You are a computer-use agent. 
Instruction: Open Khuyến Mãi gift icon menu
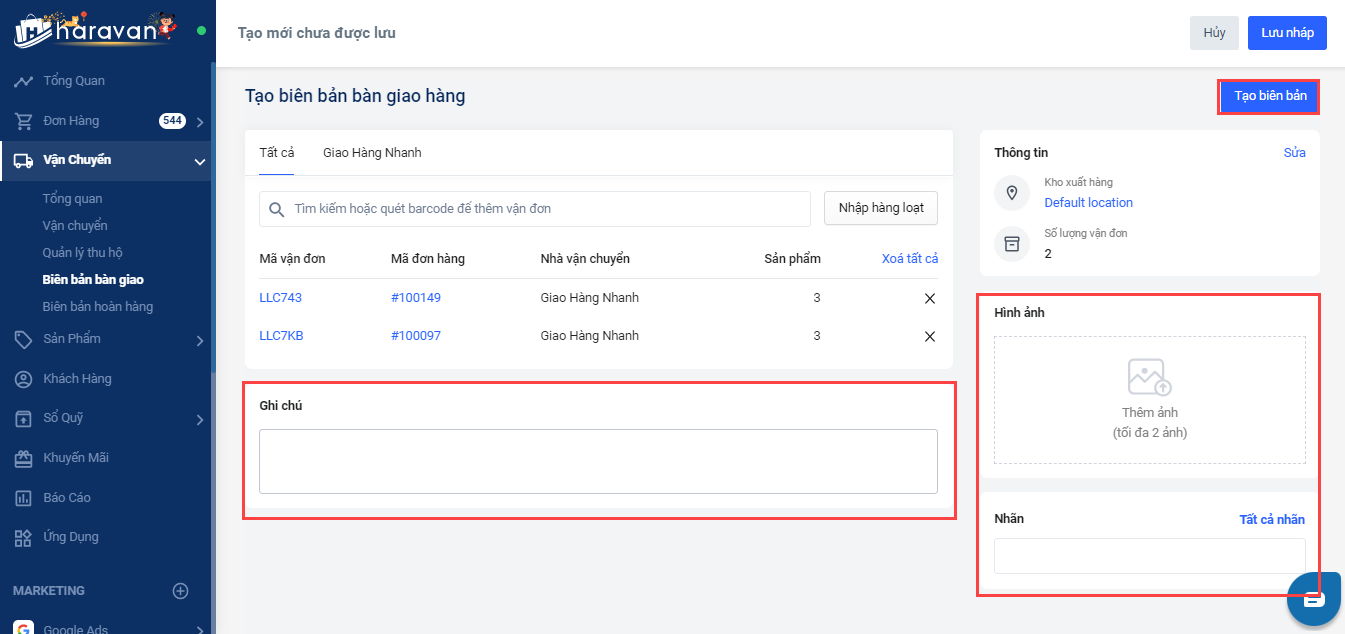click(23, 458)
